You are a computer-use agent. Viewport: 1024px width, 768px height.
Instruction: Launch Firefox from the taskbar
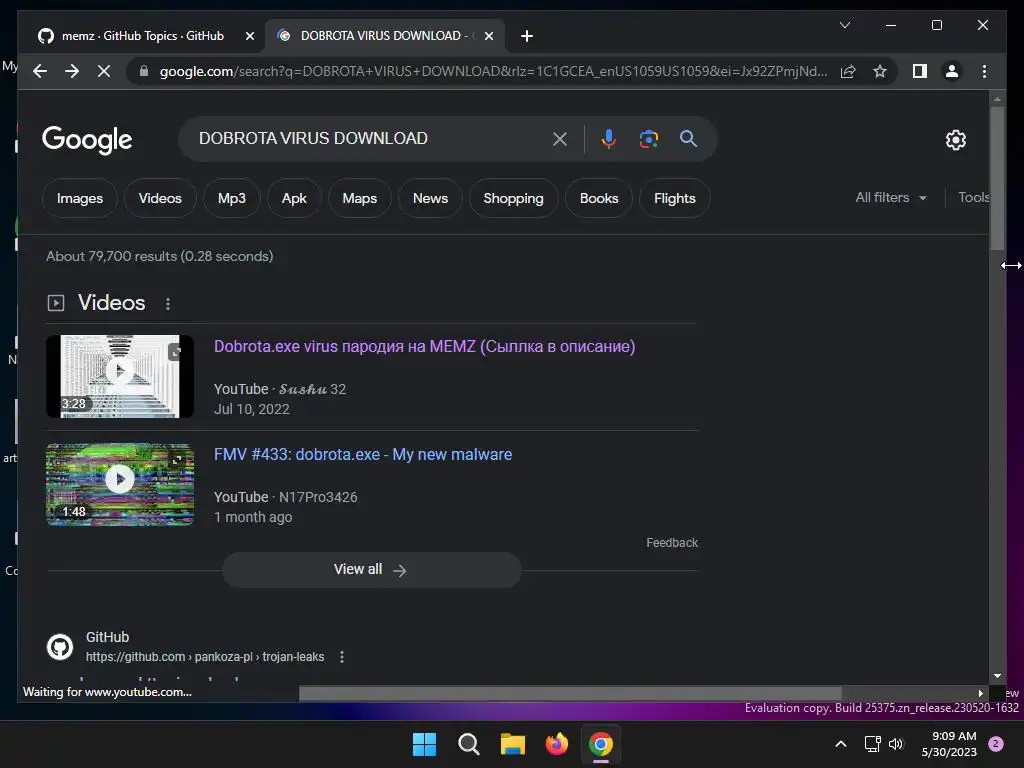556,744
